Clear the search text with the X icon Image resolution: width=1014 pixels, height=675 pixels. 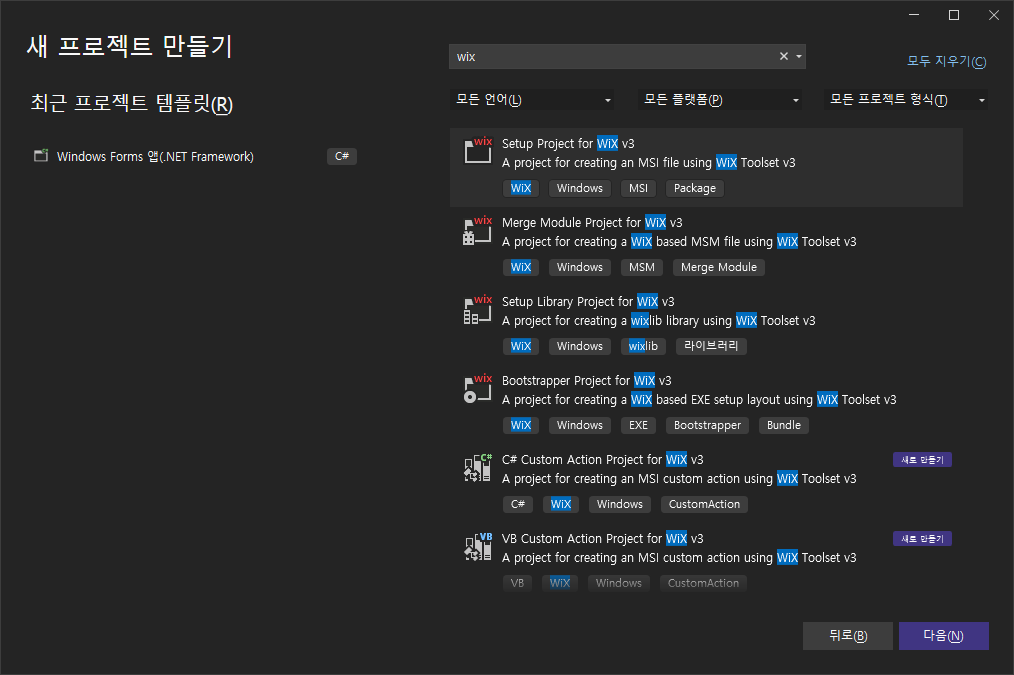tap(784, 56)
